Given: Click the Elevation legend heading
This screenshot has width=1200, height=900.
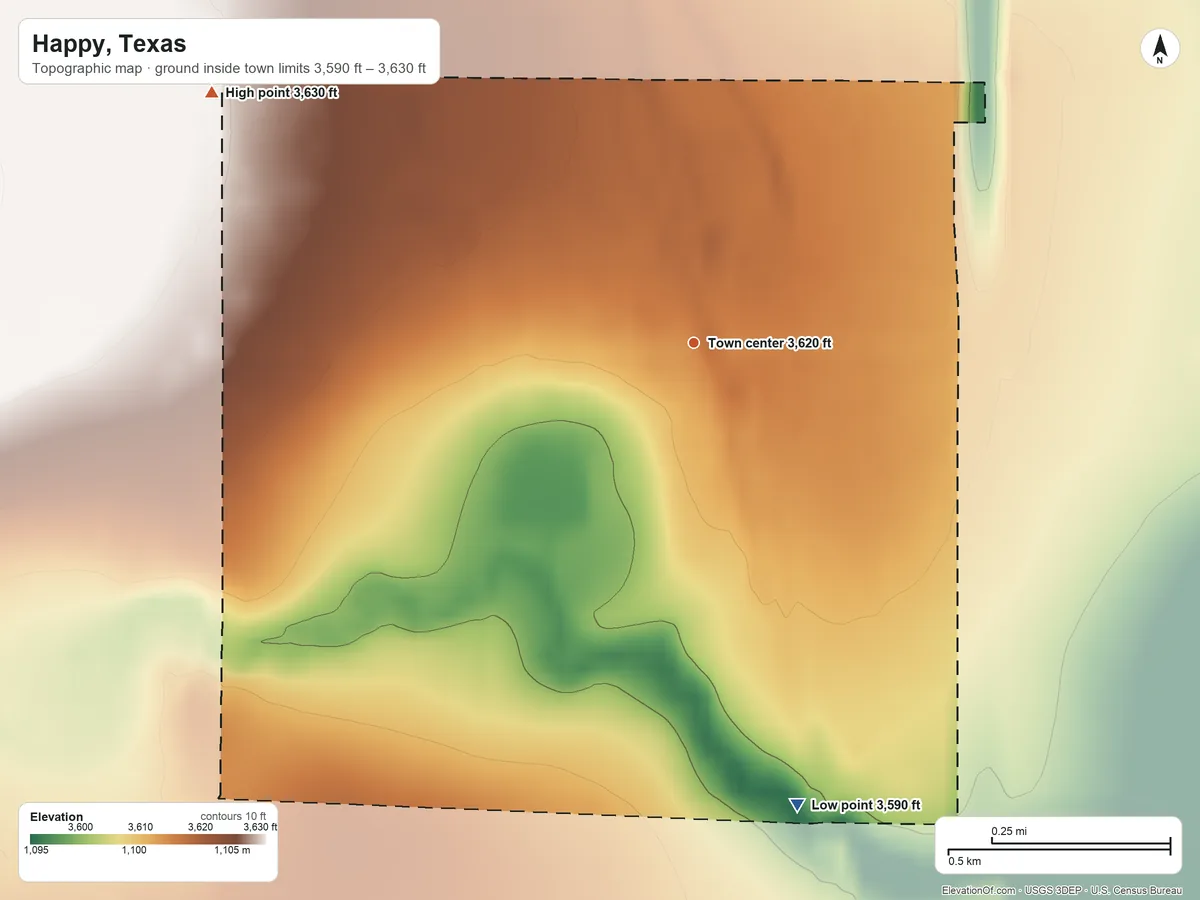Looking at the screenshot, I should click(x=57, y=817).
